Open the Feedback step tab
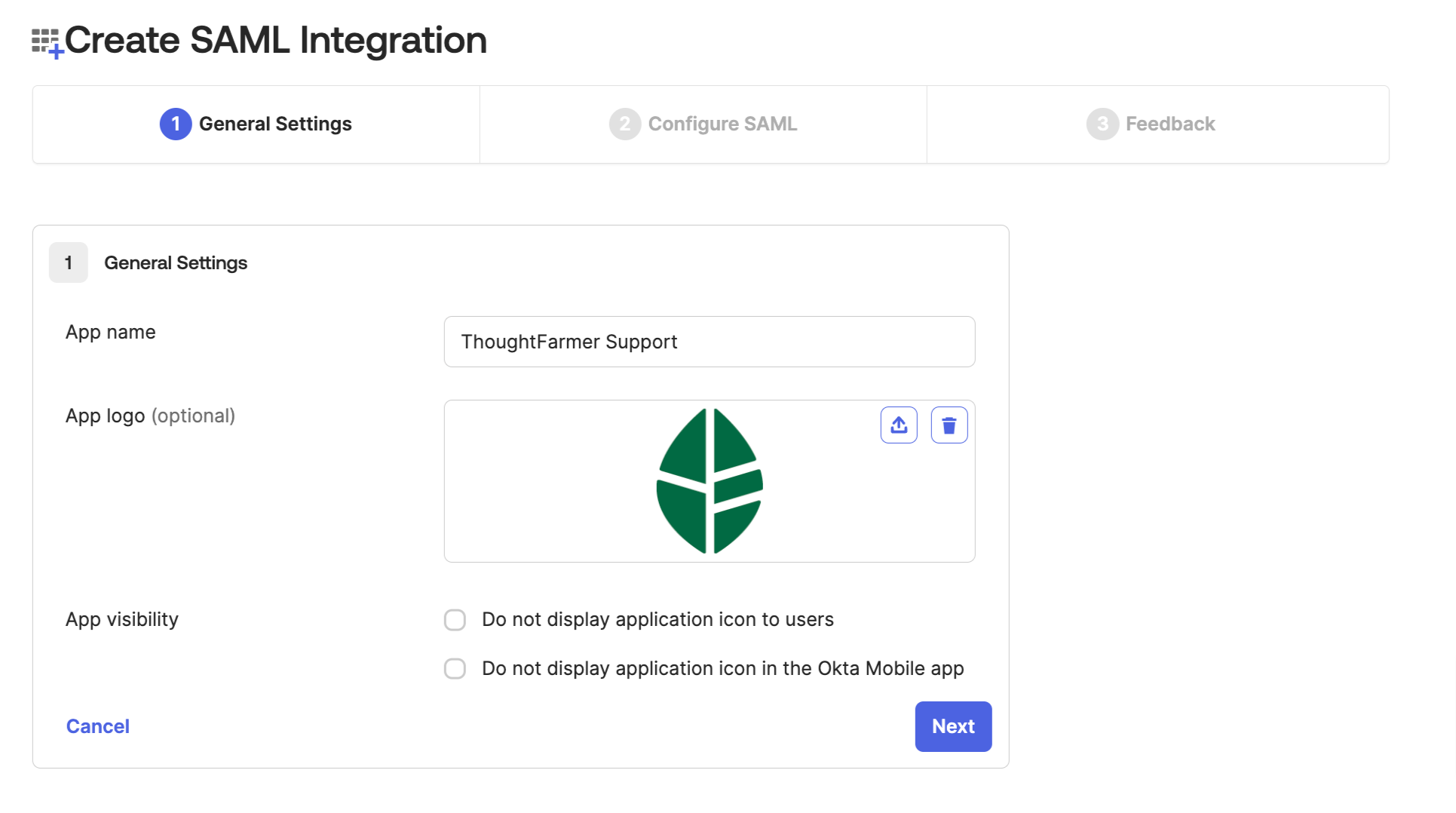Image resolution: width=1456 pixels, height=813 pixels. click(1158, 124)
